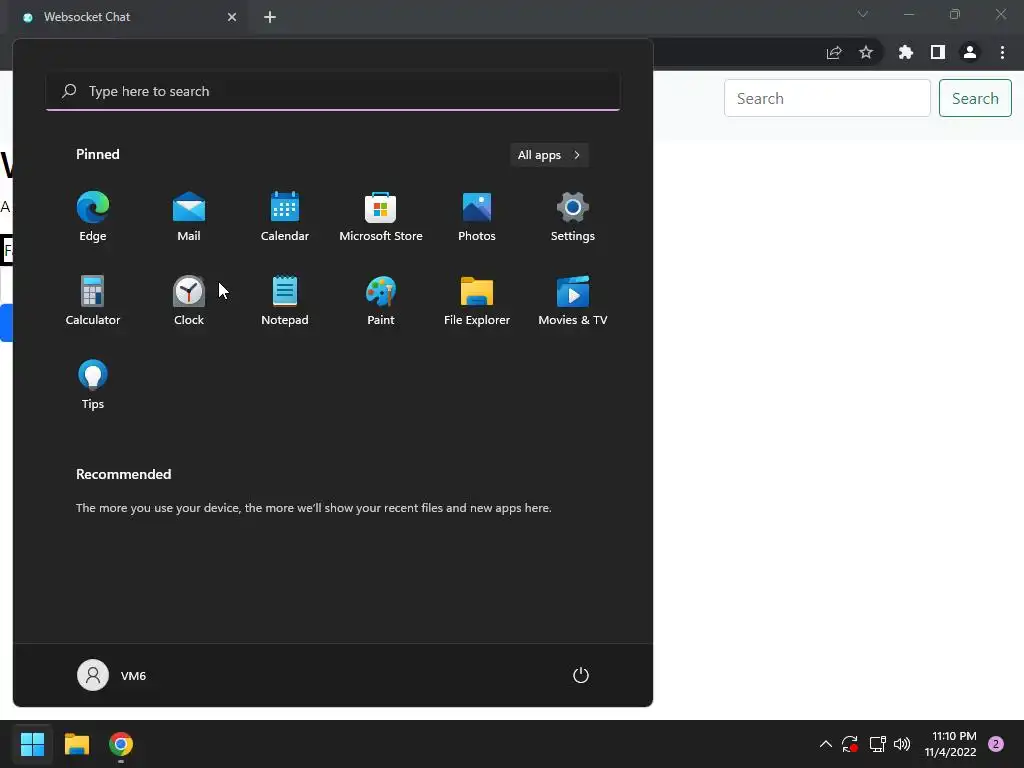Click the page's Search input field

point(827,98)
